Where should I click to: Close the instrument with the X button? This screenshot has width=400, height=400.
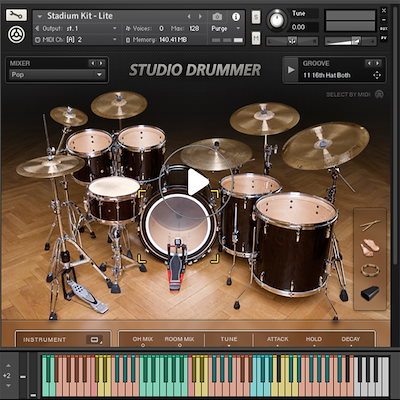click(x=384, y=10)
